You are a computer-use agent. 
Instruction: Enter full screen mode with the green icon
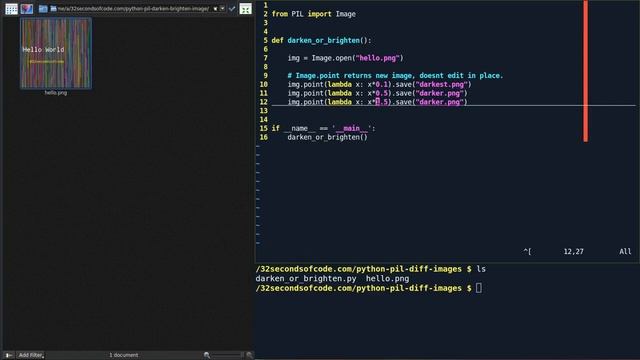(x=245, y=9)
